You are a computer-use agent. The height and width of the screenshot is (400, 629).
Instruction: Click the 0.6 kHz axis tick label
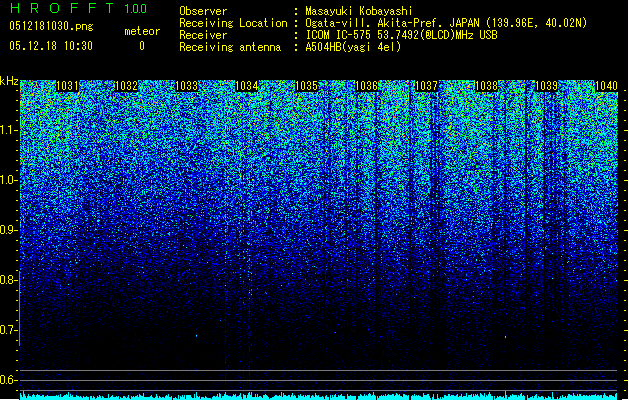coord(9,380)
